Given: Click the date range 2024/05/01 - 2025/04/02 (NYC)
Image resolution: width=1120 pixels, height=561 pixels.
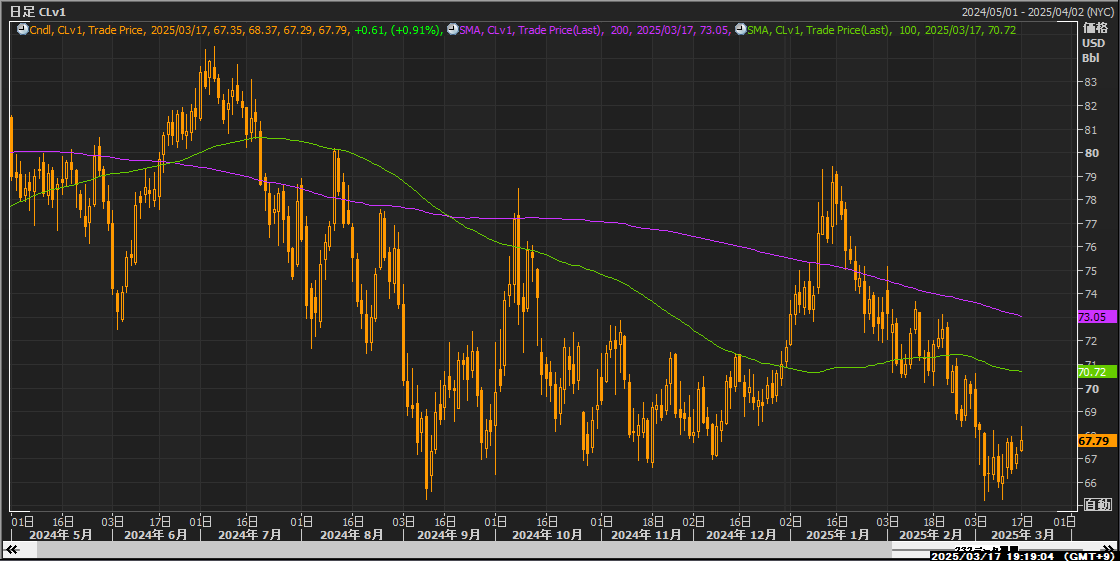Looking at the screenshot, I should [1037, 11].
